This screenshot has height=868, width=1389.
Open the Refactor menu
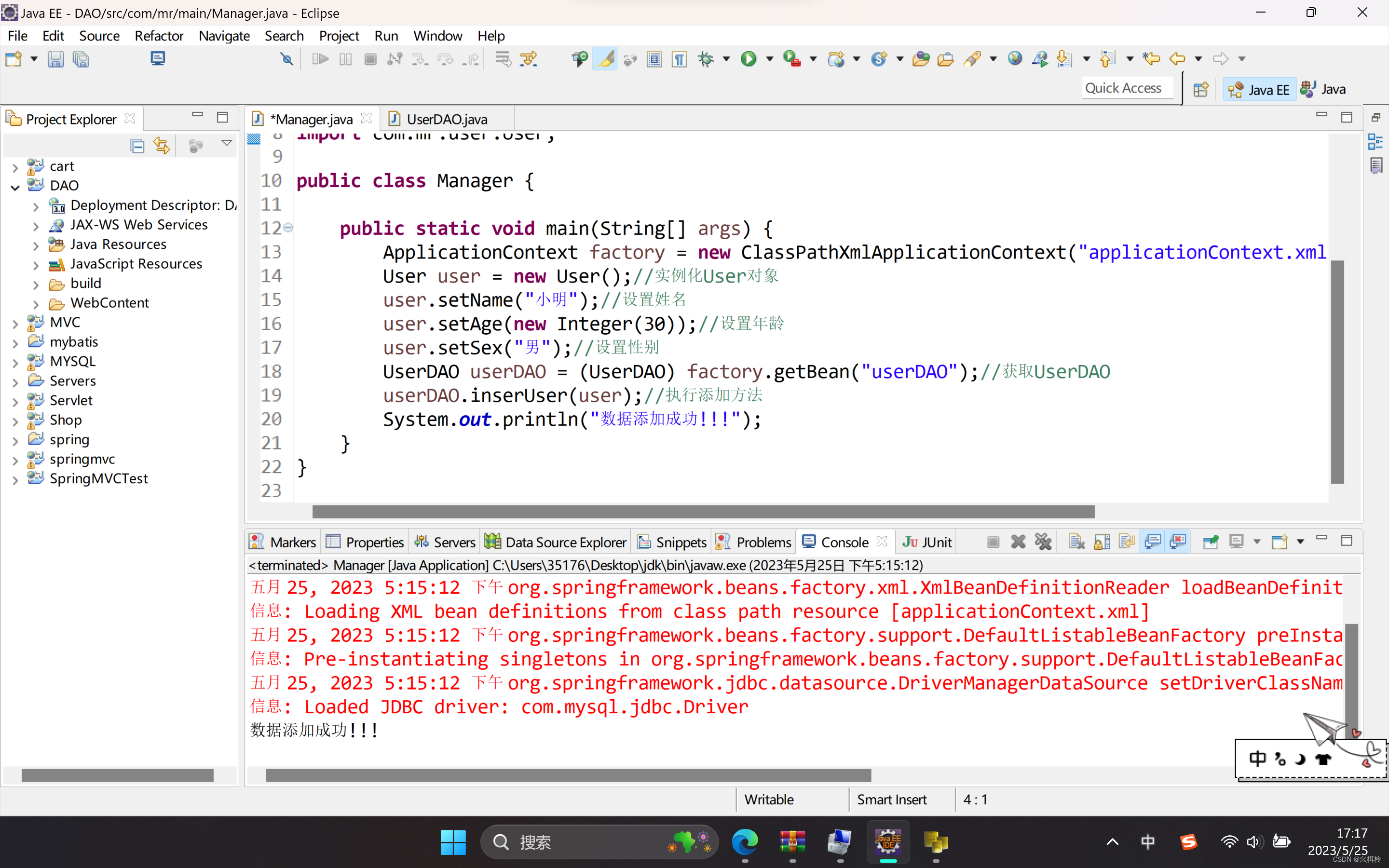click(x=158, y=36)
